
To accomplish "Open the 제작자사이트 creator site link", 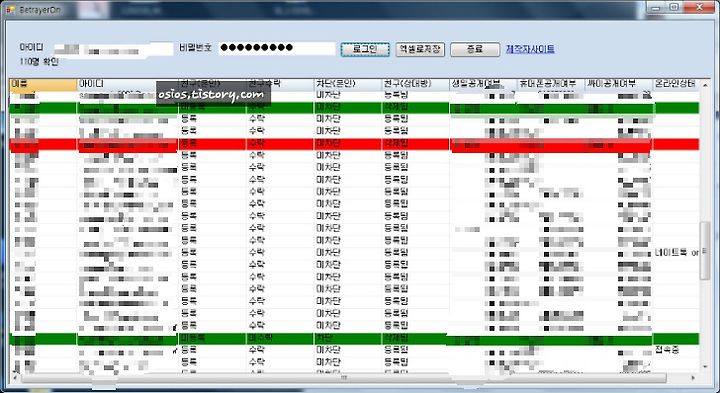I will (x=530, y=49).
